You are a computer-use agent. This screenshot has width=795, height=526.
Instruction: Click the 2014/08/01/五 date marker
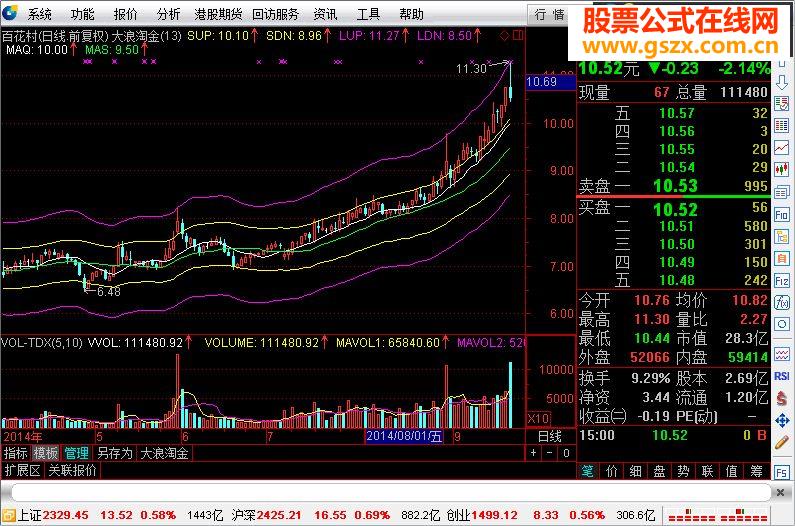click(x=404, y=436)
